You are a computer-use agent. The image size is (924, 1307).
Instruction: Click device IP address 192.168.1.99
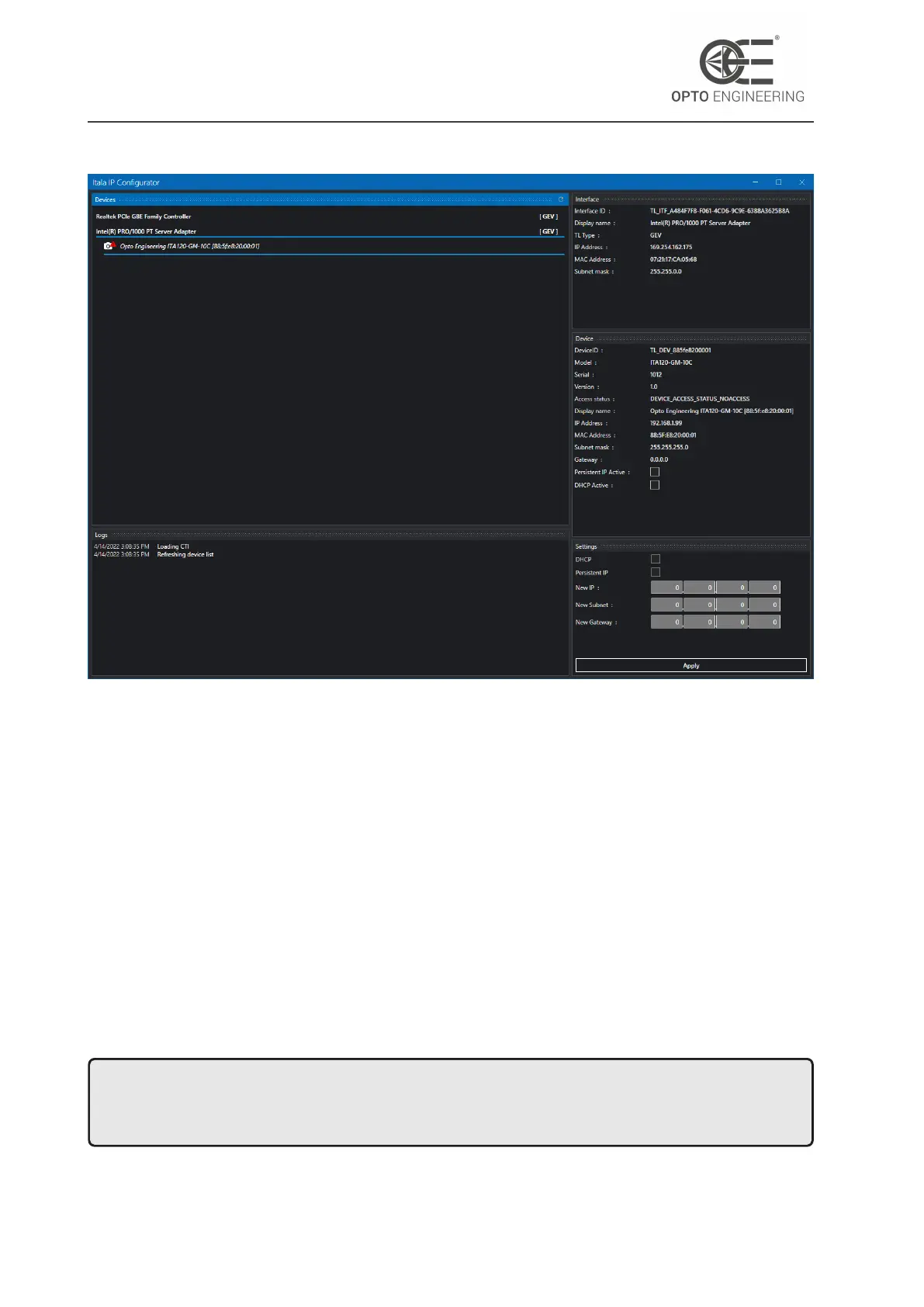tap(666, 423)
